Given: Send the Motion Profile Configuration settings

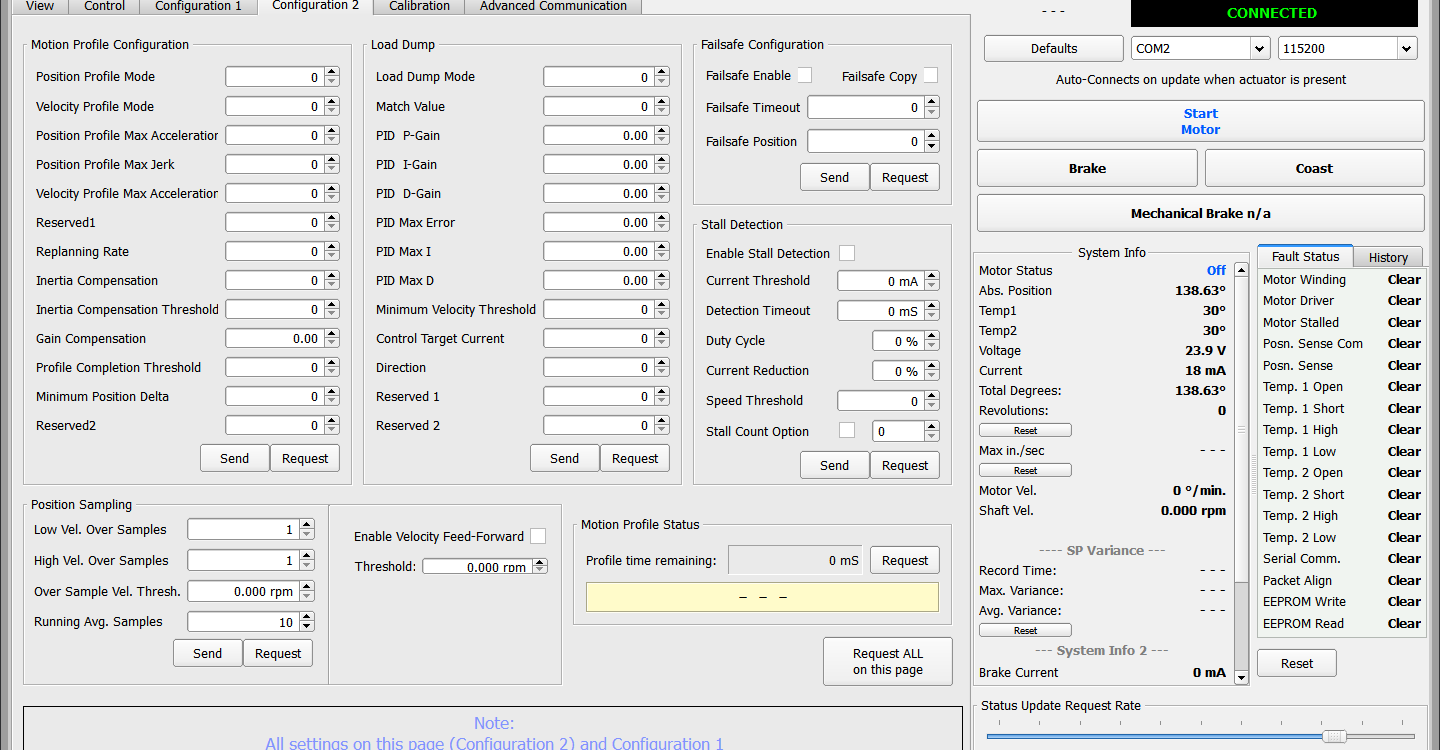Looking at the screenshot, I should tap(235, 458).
